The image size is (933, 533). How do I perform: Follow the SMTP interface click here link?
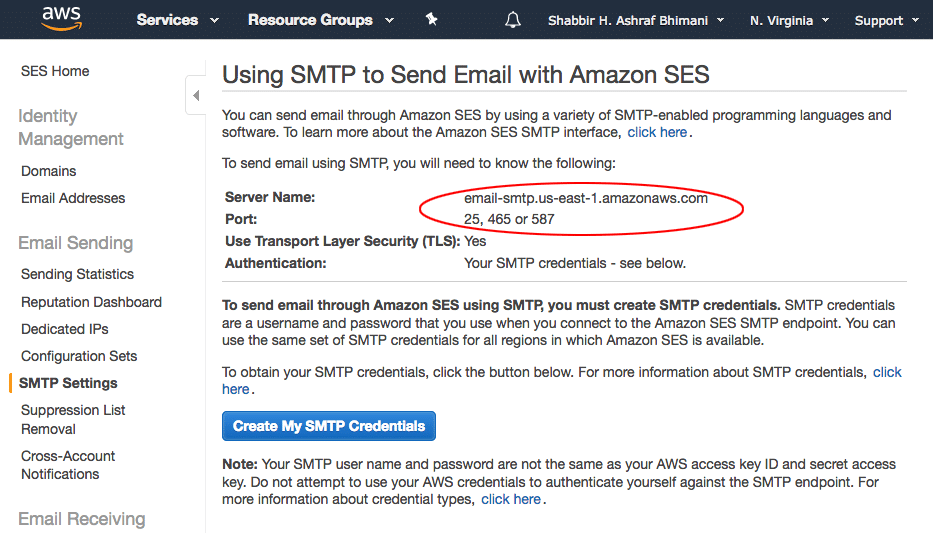click(x=657, y=132)
